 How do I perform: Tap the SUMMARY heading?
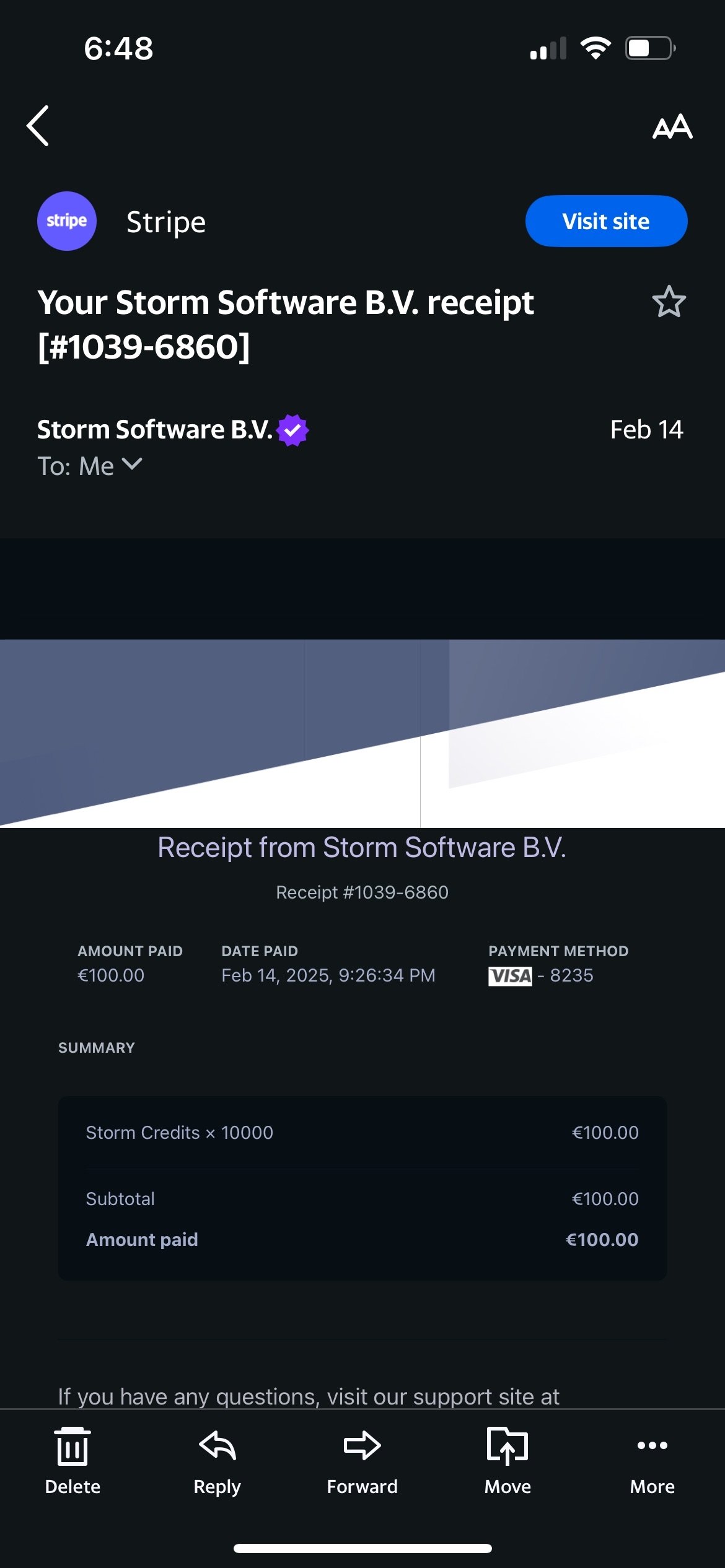click(x=97, y=1048)
